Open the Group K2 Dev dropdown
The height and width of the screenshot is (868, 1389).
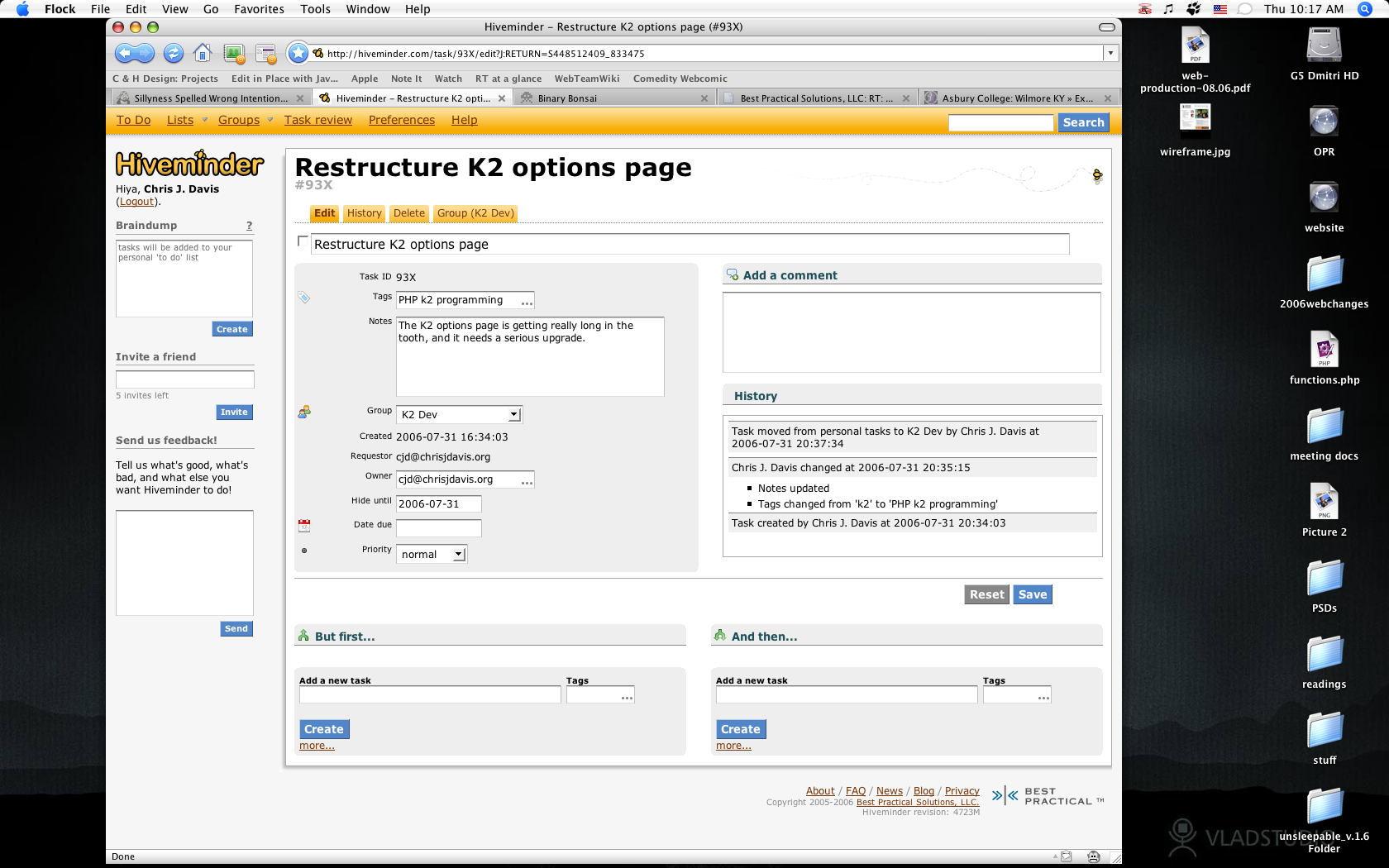[x=460, y=414]
